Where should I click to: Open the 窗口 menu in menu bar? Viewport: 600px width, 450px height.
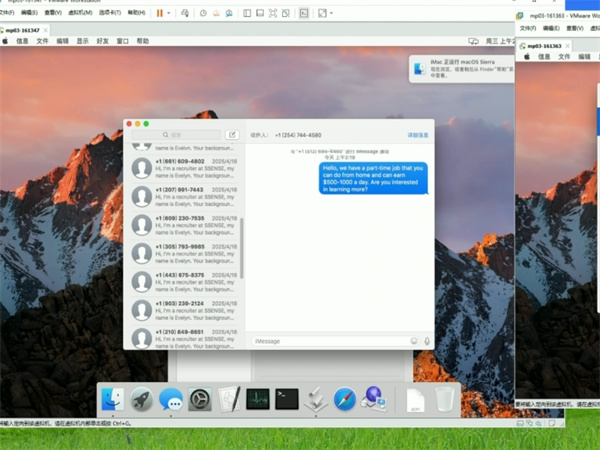tap(122, 42)
